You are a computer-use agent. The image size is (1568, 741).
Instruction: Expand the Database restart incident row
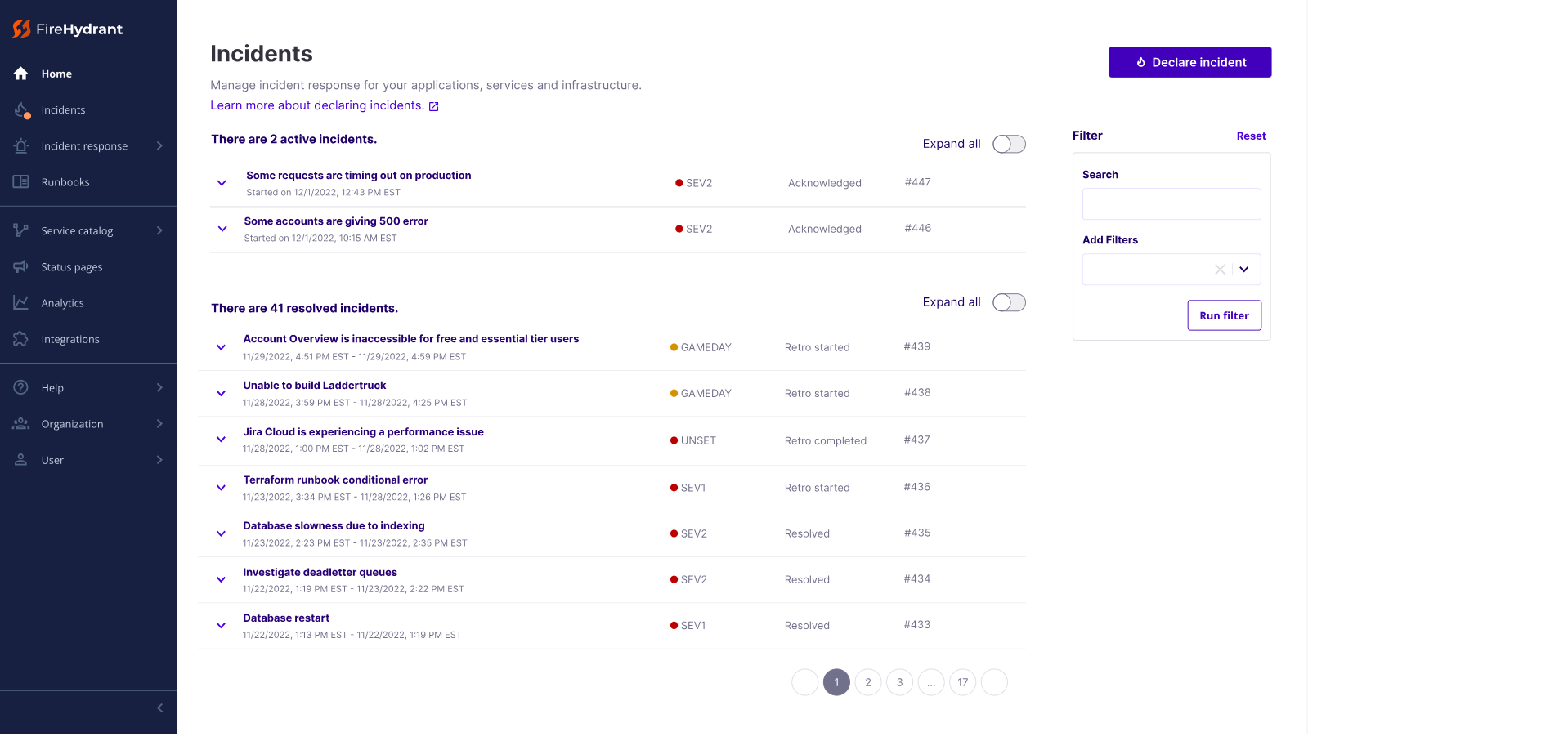[221, 626]
